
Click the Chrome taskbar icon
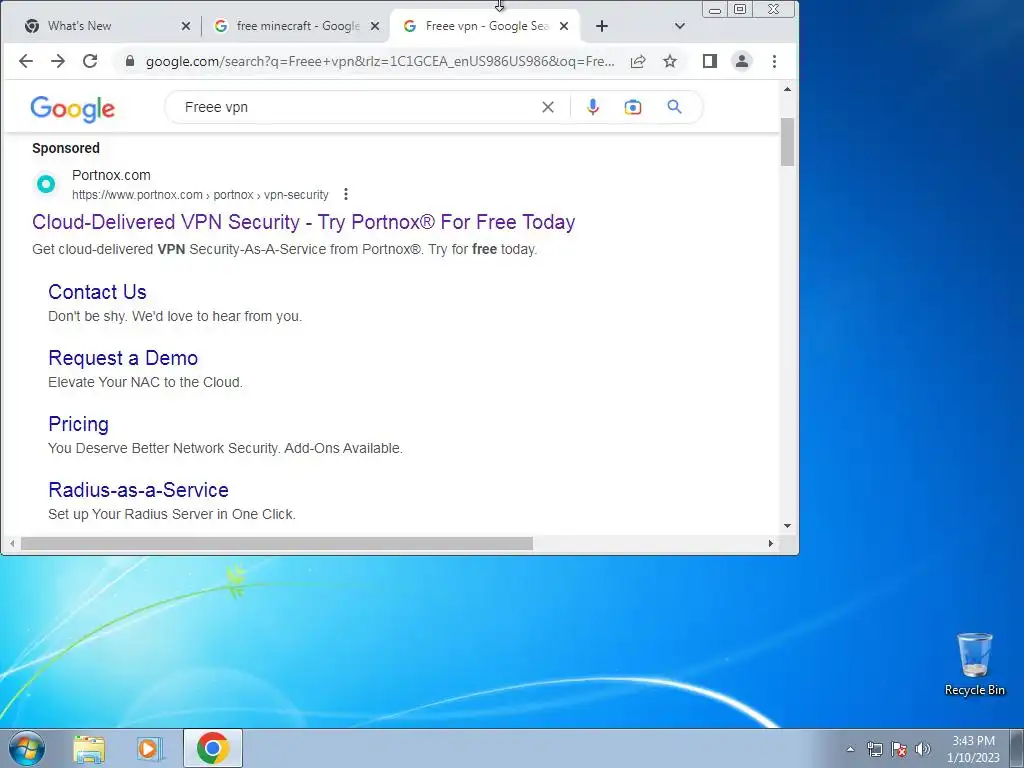213,748
